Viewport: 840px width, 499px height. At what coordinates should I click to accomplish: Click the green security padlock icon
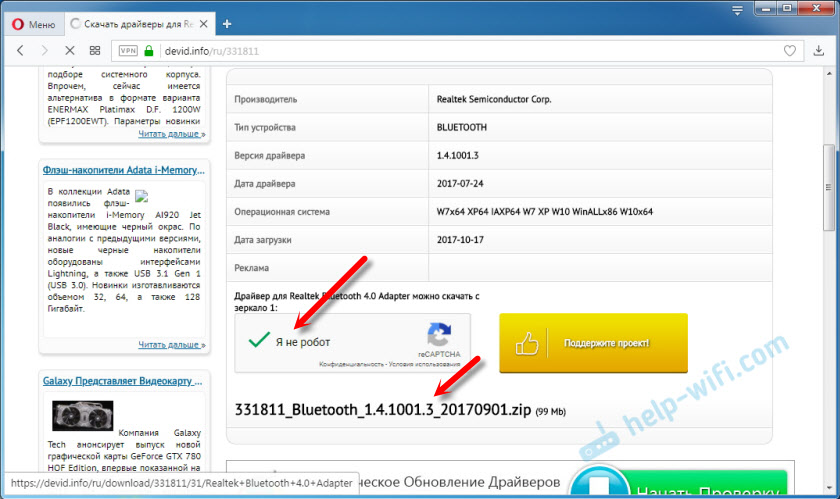tap(149, 51)
